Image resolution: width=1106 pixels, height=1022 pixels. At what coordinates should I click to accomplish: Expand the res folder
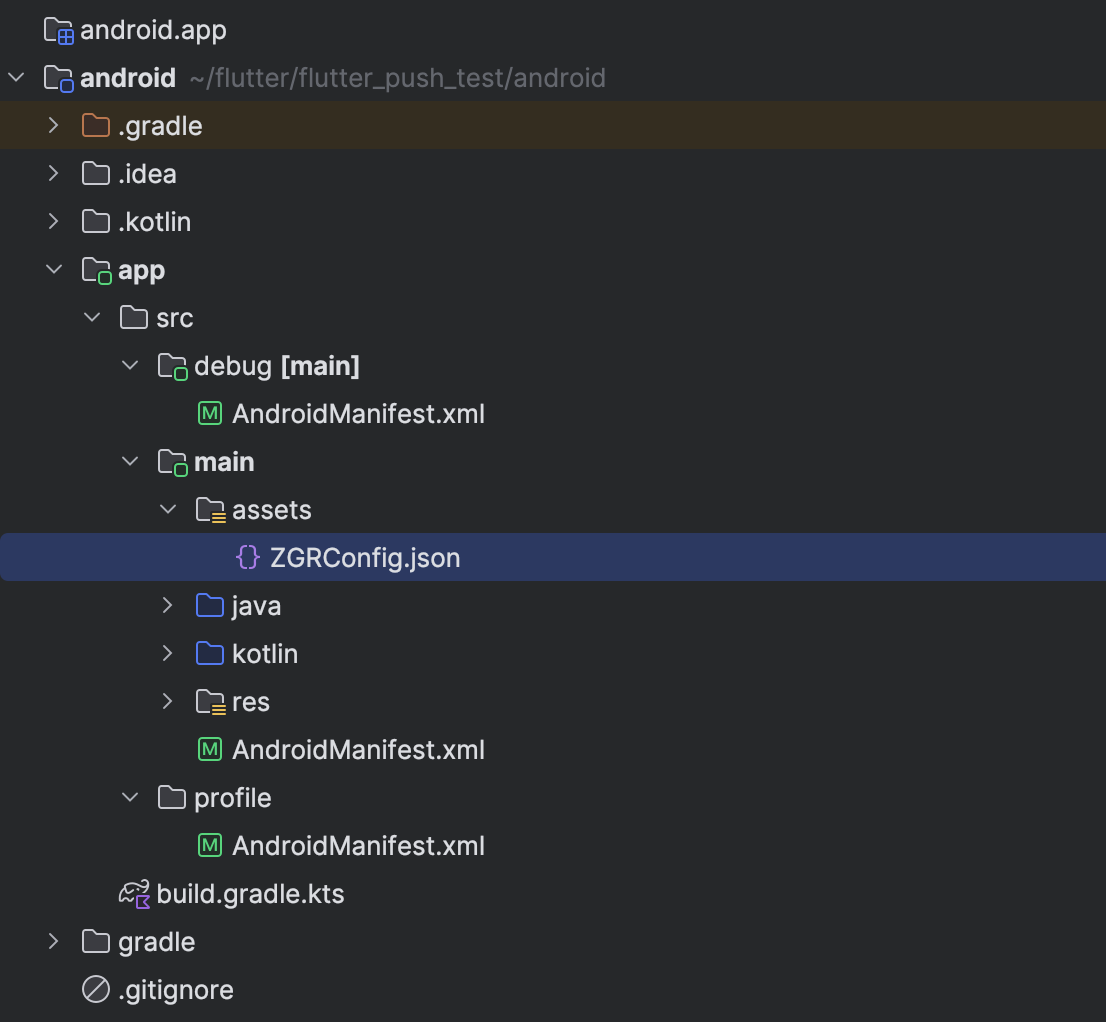[167, 701]
